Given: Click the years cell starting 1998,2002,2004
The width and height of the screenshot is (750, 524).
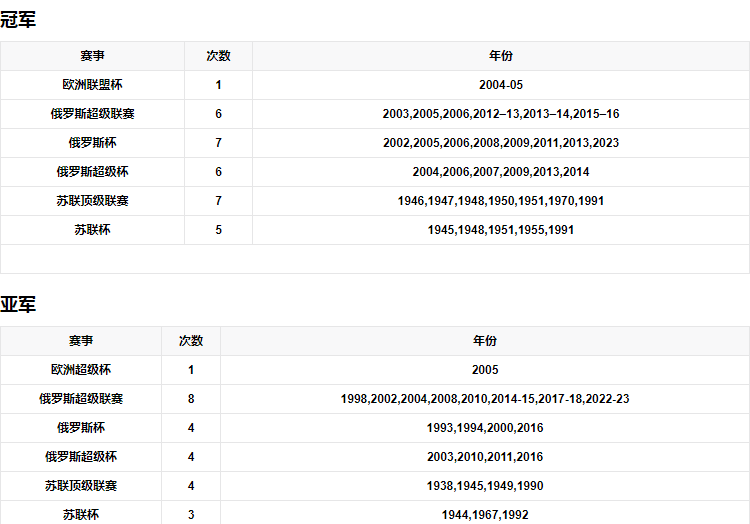Looking at the screenshot, I should coord(485,399).
